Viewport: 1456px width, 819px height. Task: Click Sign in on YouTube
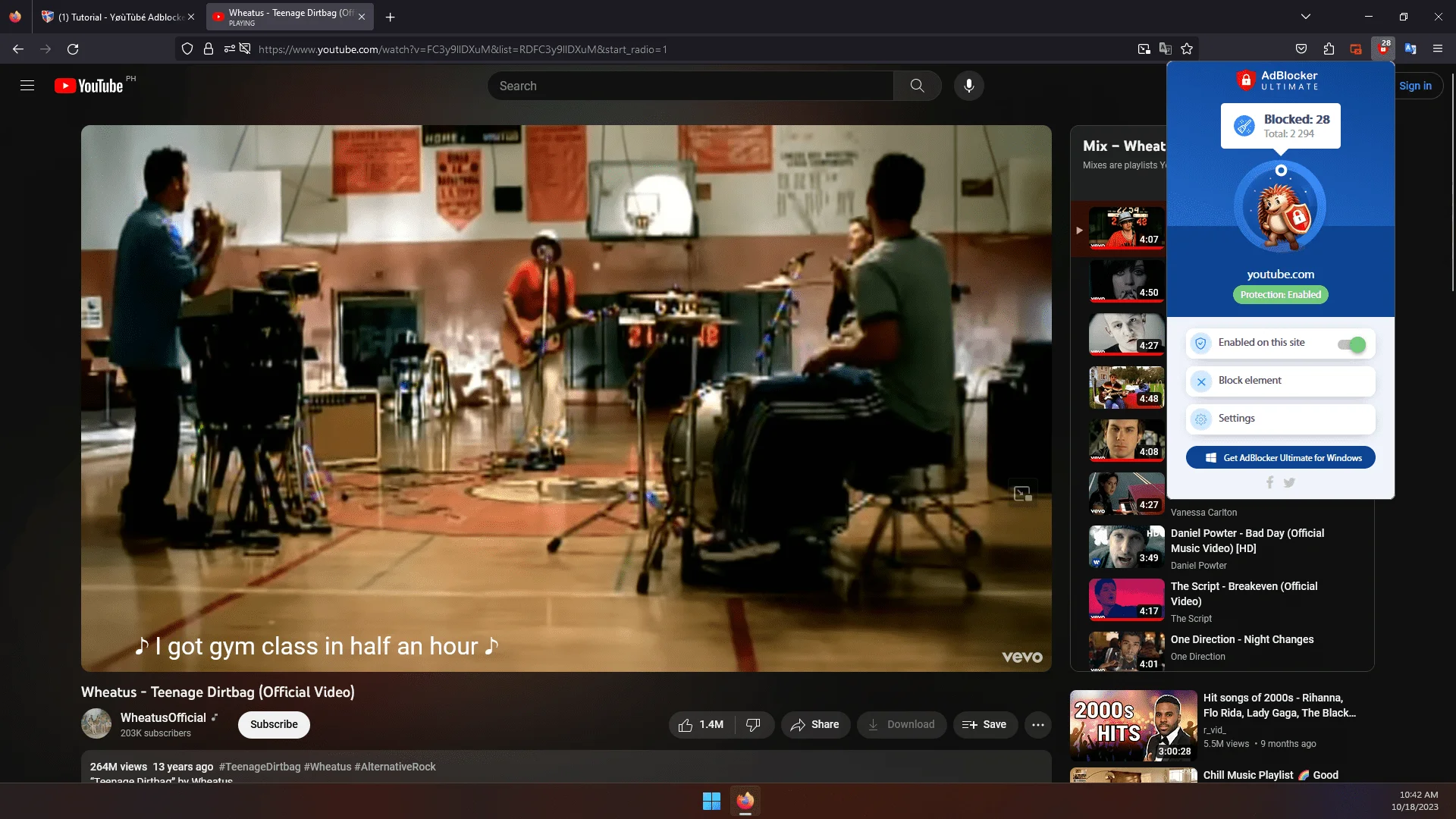1415,86
